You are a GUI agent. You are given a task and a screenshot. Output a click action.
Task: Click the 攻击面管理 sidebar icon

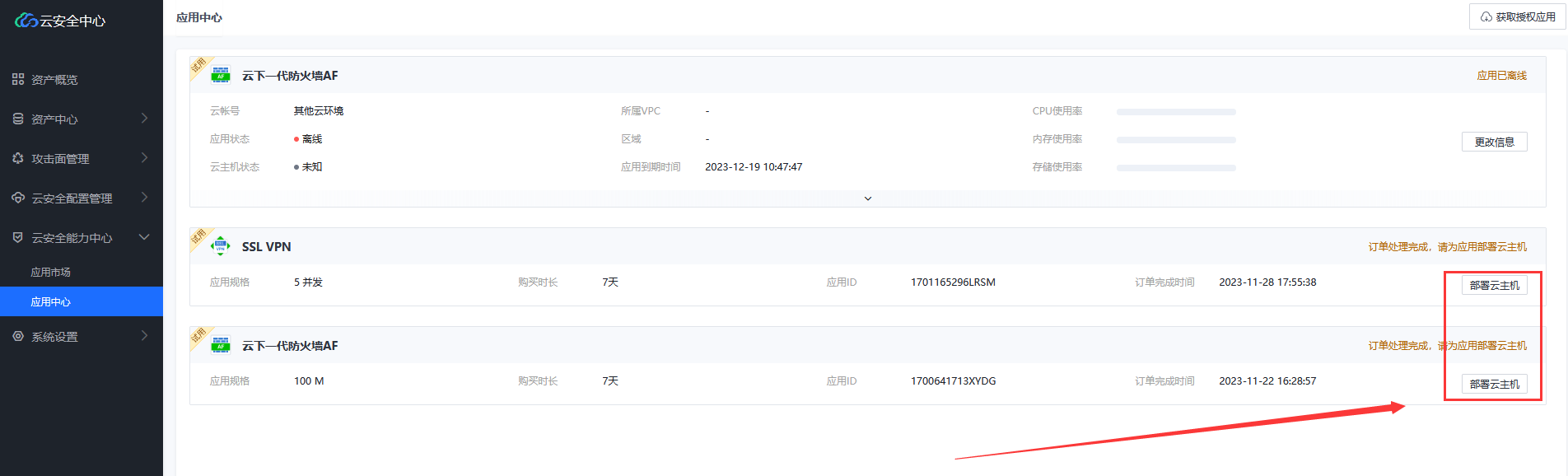coord(18,158)
